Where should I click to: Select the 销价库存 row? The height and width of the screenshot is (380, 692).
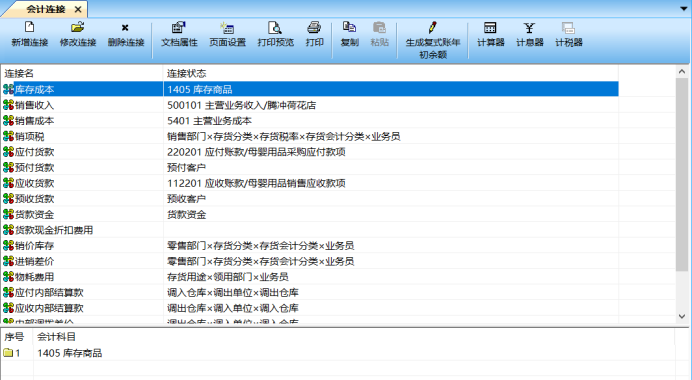(x=310, y=245)
